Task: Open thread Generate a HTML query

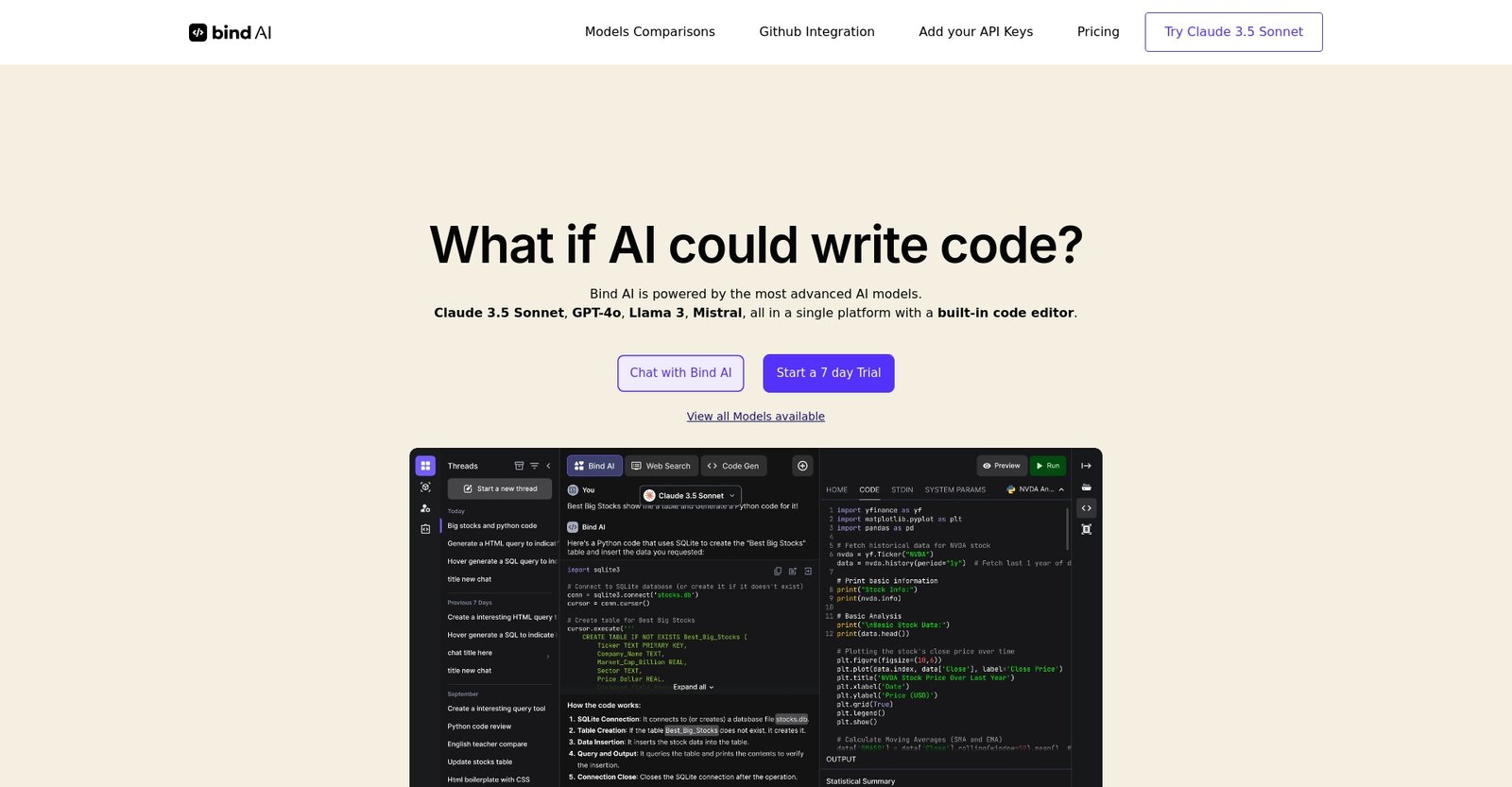Action: [x=502, y=543]
